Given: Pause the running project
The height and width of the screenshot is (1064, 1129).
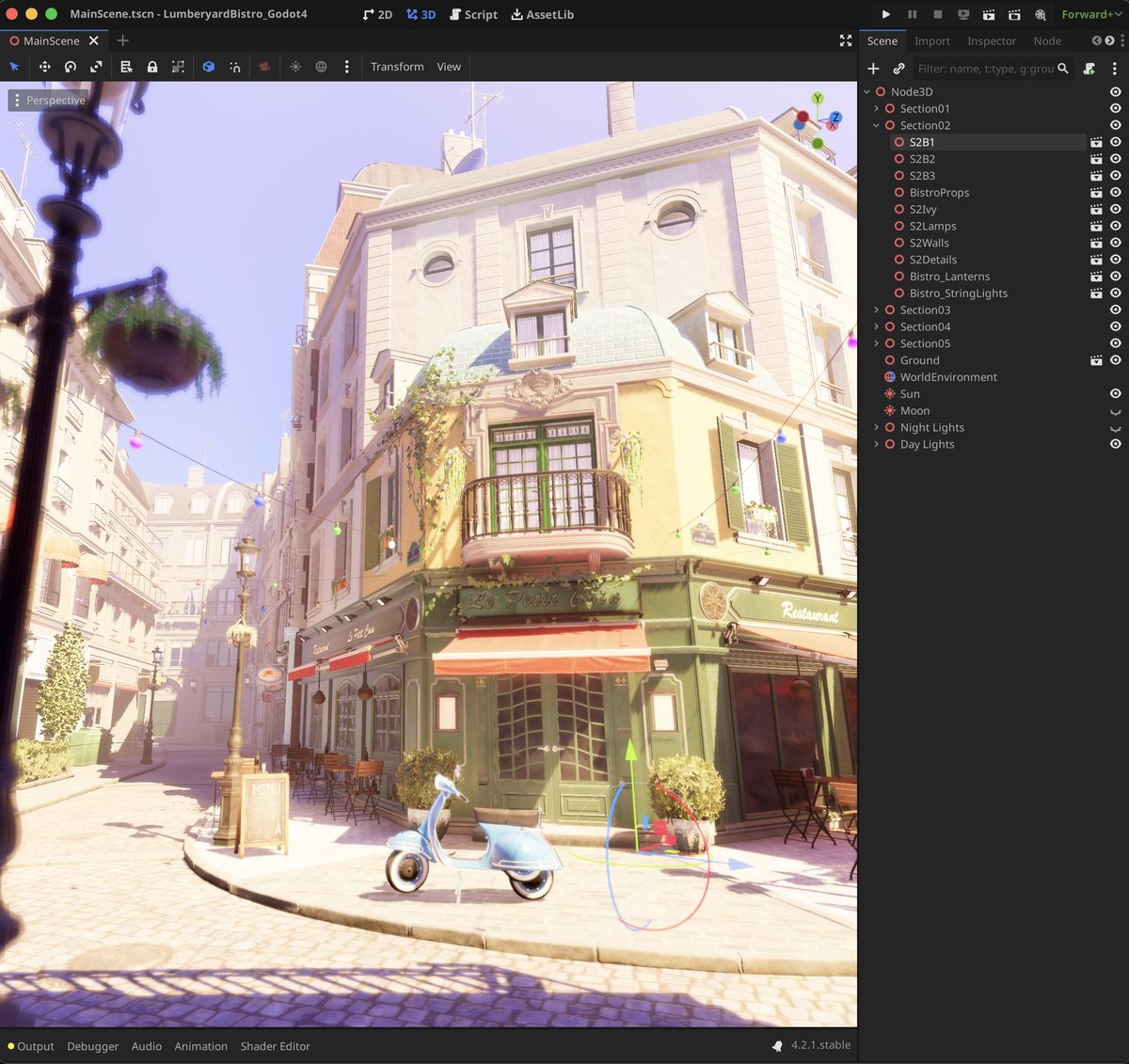Looking at the screenshot, I should 912,14.
